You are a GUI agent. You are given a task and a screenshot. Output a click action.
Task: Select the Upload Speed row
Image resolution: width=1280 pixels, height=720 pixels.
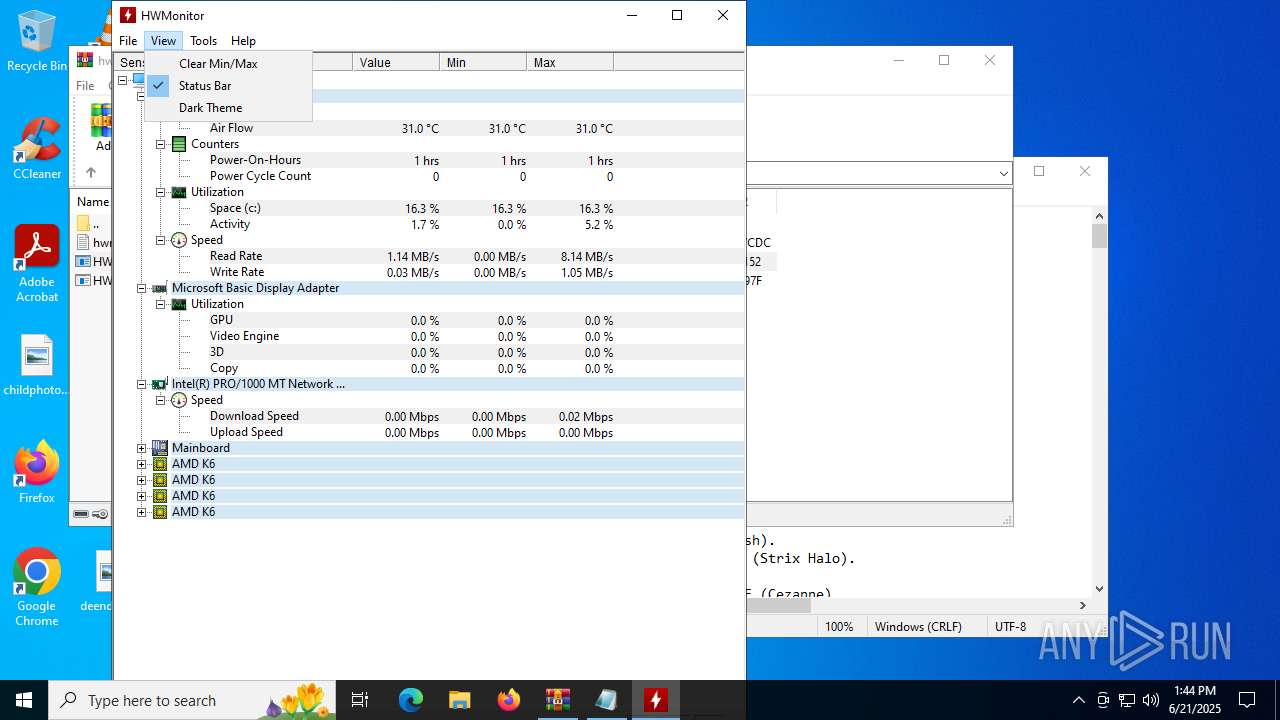(429, 432)
